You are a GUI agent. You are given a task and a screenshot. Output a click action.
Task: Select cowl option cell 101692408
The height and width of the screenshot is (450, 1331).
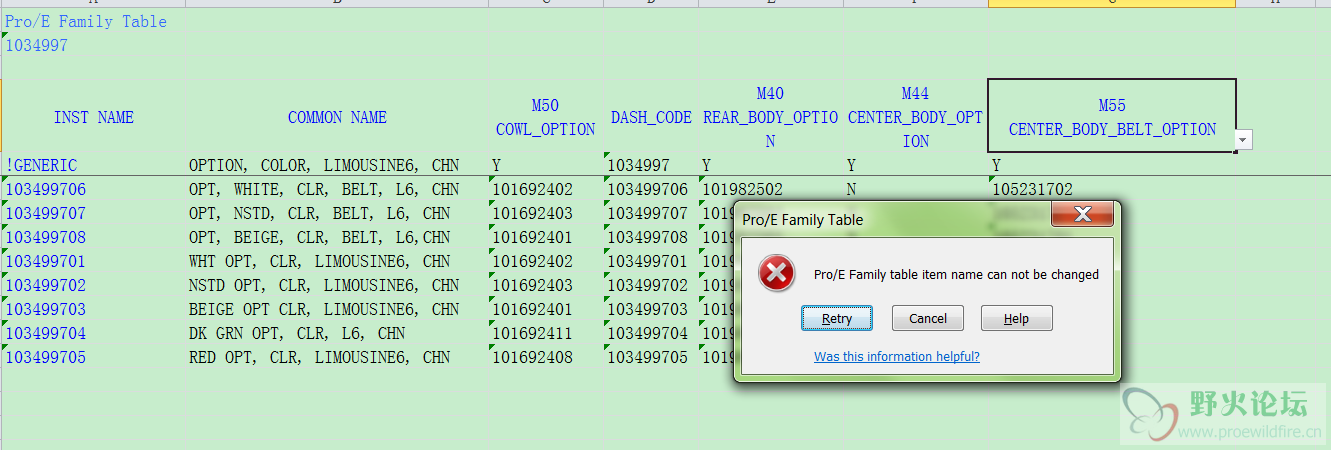click(x=546, y=357)
